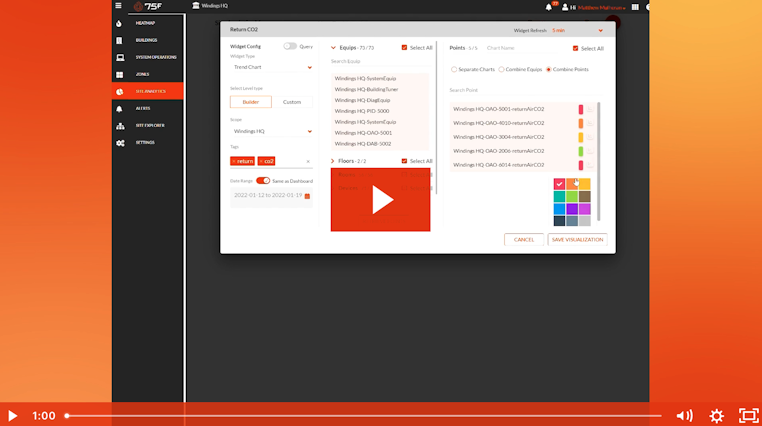This screenshot has height=426, width=762.
Task: Click the Cancel button
Action: coord(524,239)
